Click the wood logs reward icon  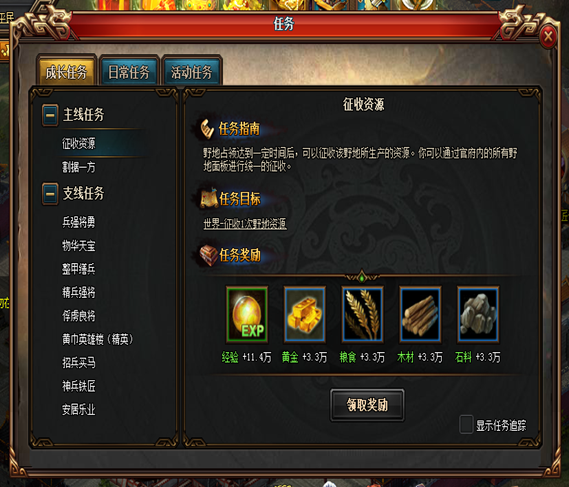click(x=420, y=315)
